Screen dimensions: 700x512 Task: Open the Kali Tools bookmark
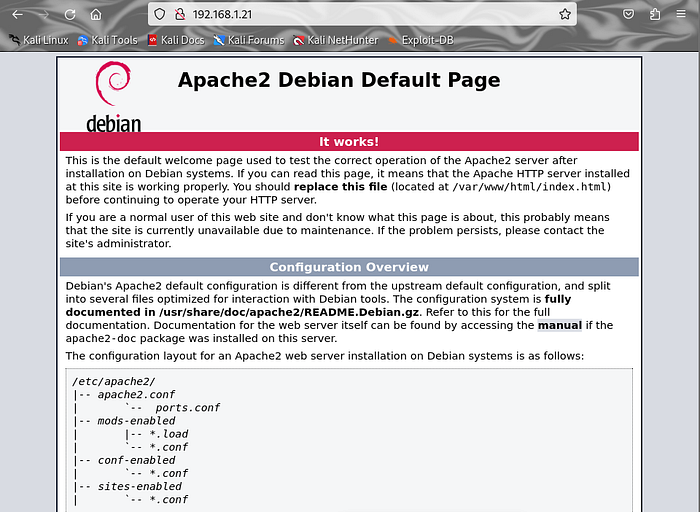[x=106, y=40]
